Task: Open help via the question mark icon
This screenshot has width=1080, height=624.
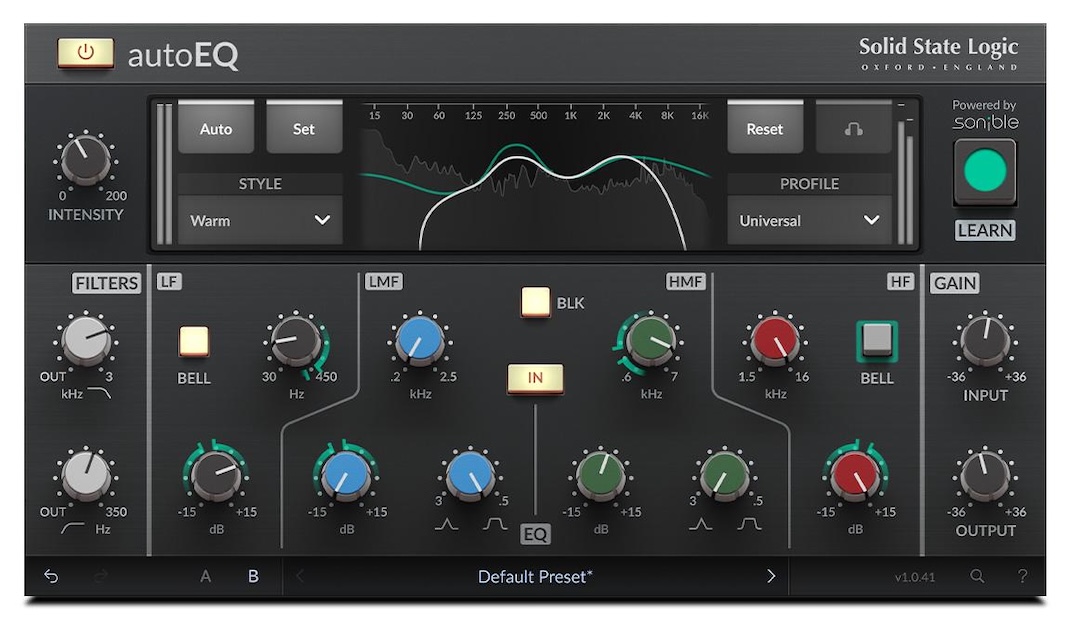Action: tap(1021, 577)
